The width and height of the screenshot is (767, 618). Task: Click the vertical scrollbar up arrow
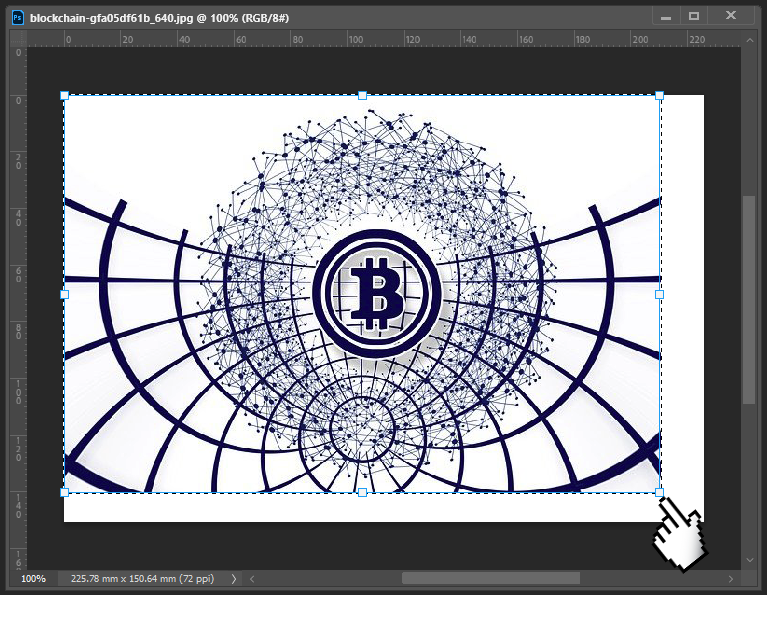point(750,40)
